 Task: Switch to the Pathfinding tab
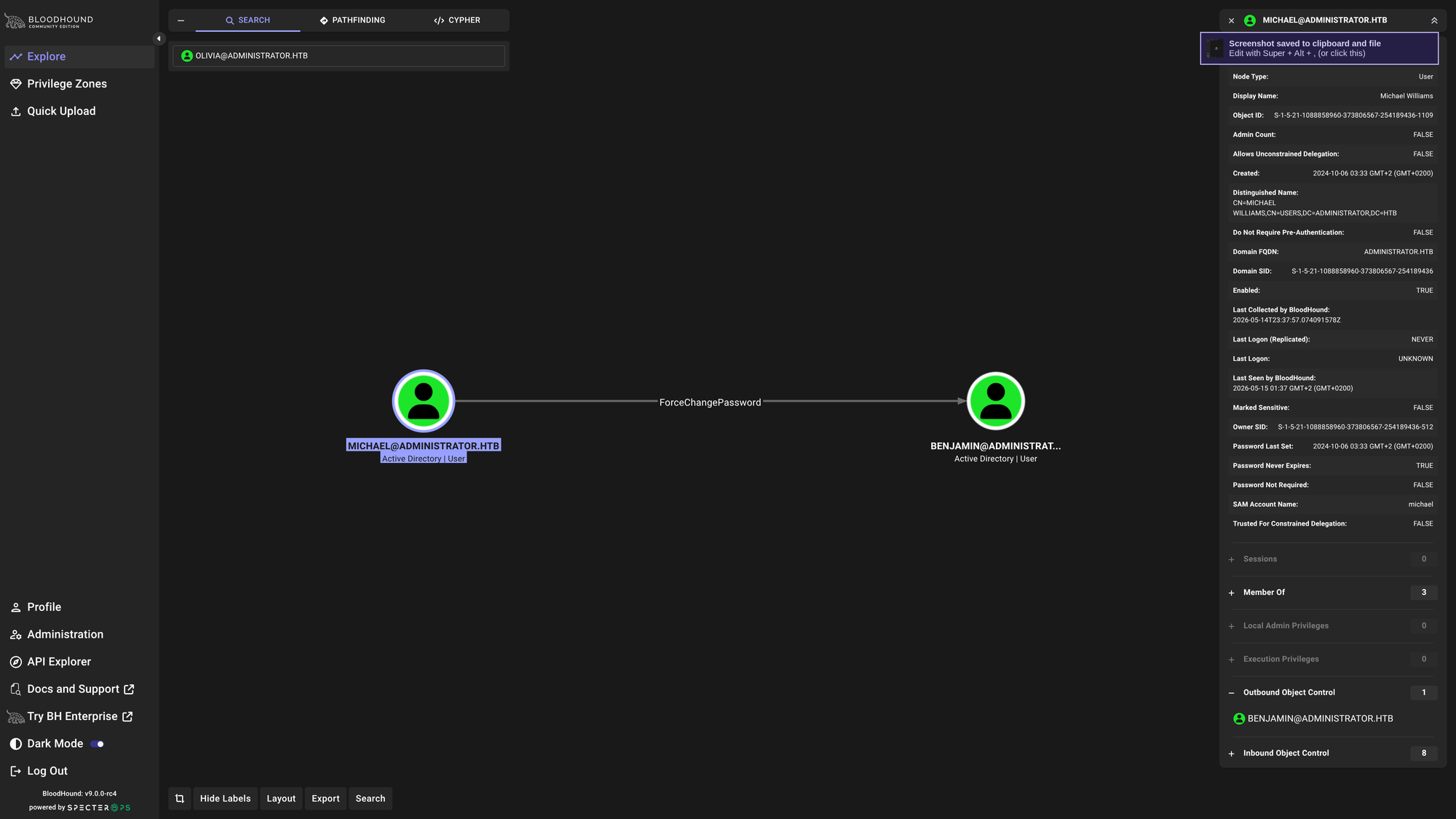(352, 20)
